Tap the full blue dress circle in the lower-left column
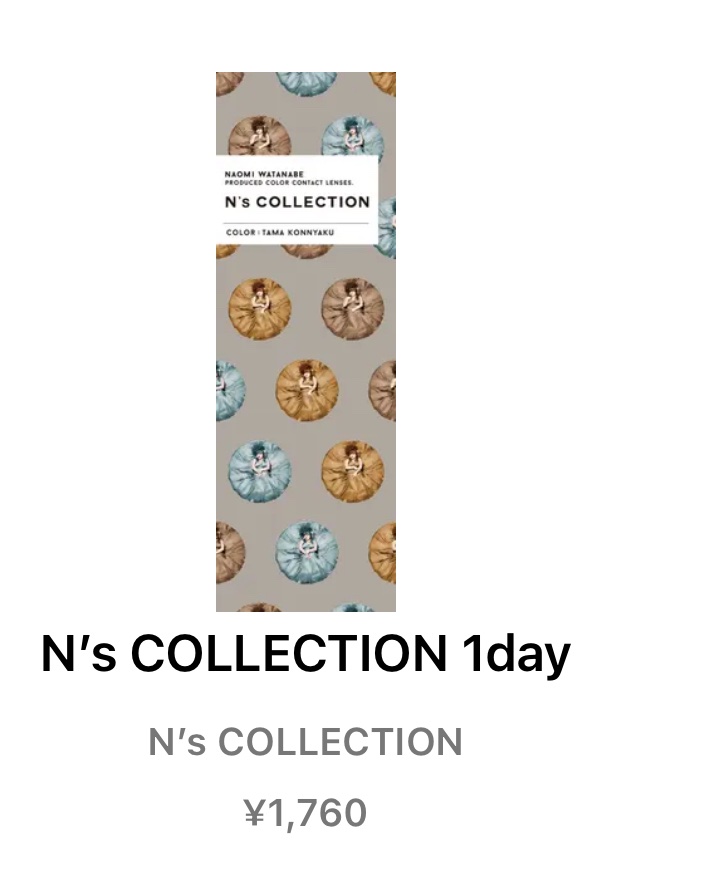708x892 pixels. pyautogui.click(x=260, y=471)
